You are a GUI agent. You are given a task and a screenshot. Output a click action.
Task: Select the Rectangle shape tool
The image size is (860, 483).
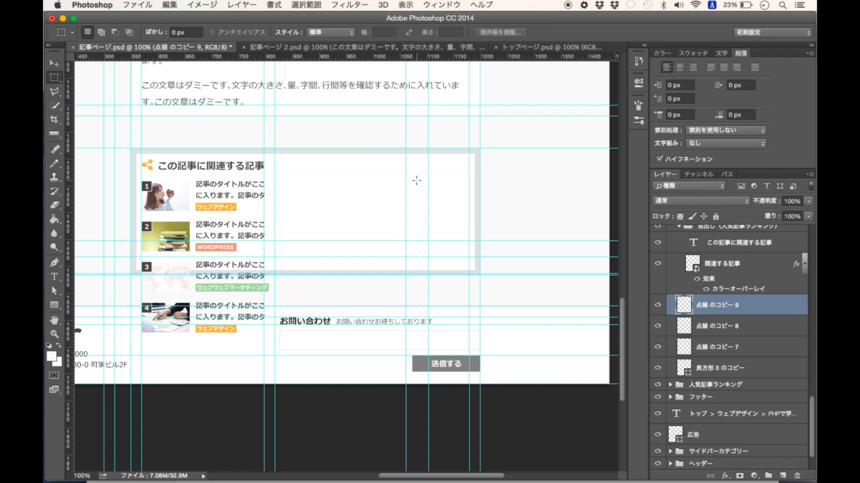(x=54, y=305)
